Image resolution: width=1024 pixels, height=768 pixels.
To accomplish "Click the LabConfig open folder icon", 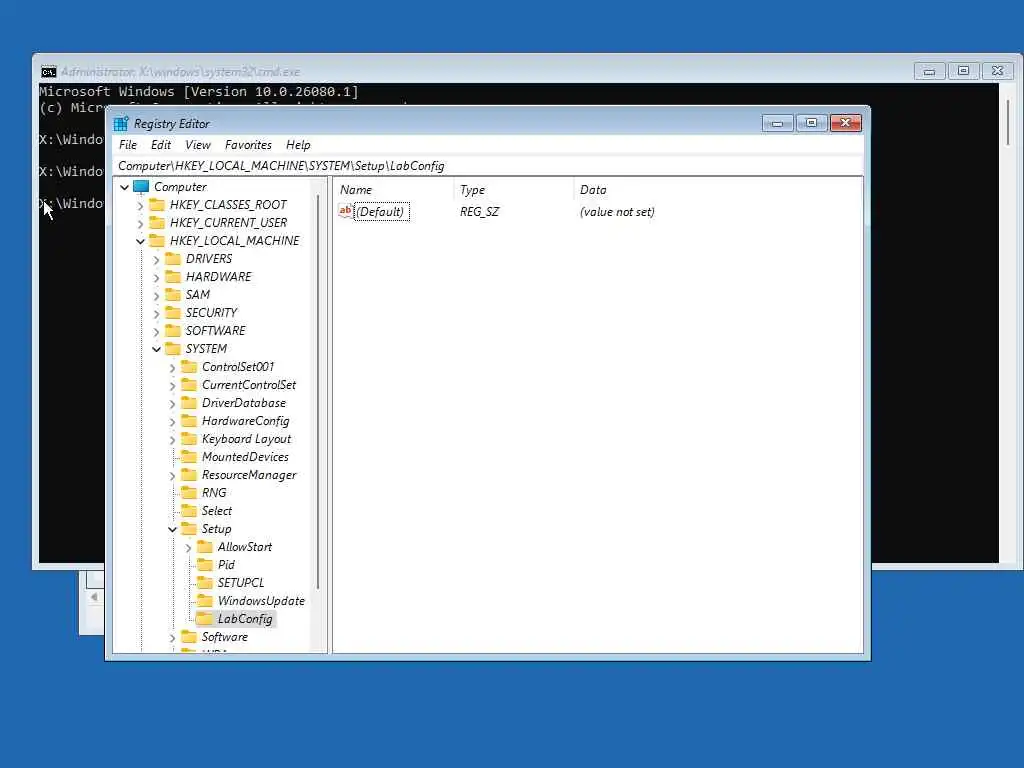I will (205, 618).
